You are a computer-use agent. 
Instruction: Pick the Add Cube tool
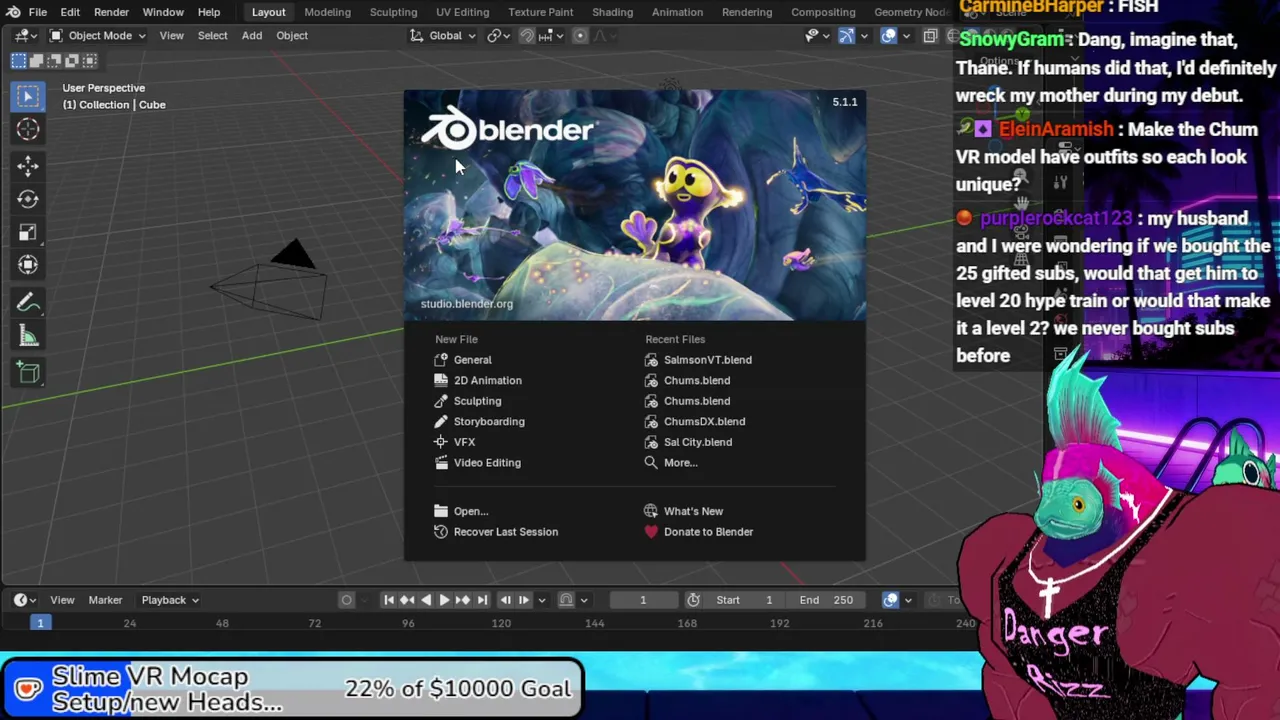[x=28, y=373]
